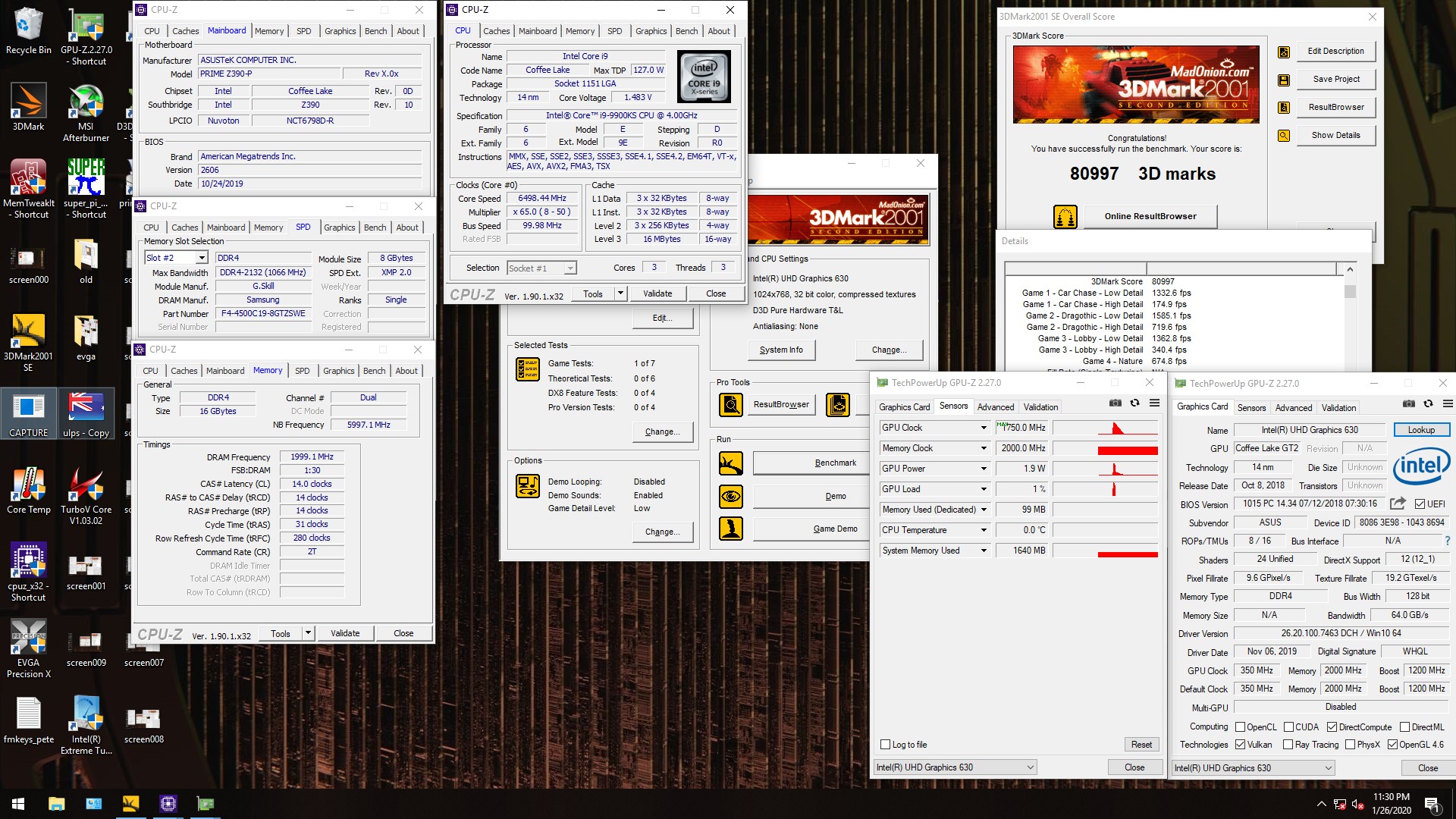Select the CAPTURE desktop icon

28,414
